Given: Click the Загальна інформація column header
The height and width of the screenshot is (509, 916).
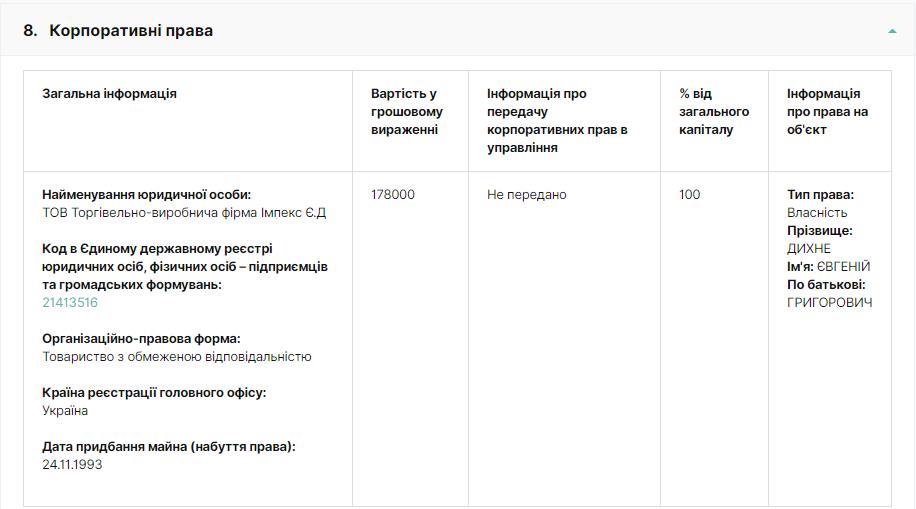Looking at the screenshot, I should point(109,94).
